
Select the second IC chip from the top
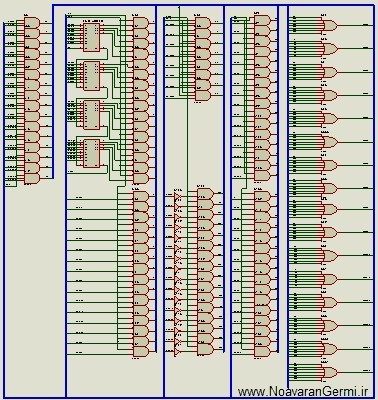[91, 76]
